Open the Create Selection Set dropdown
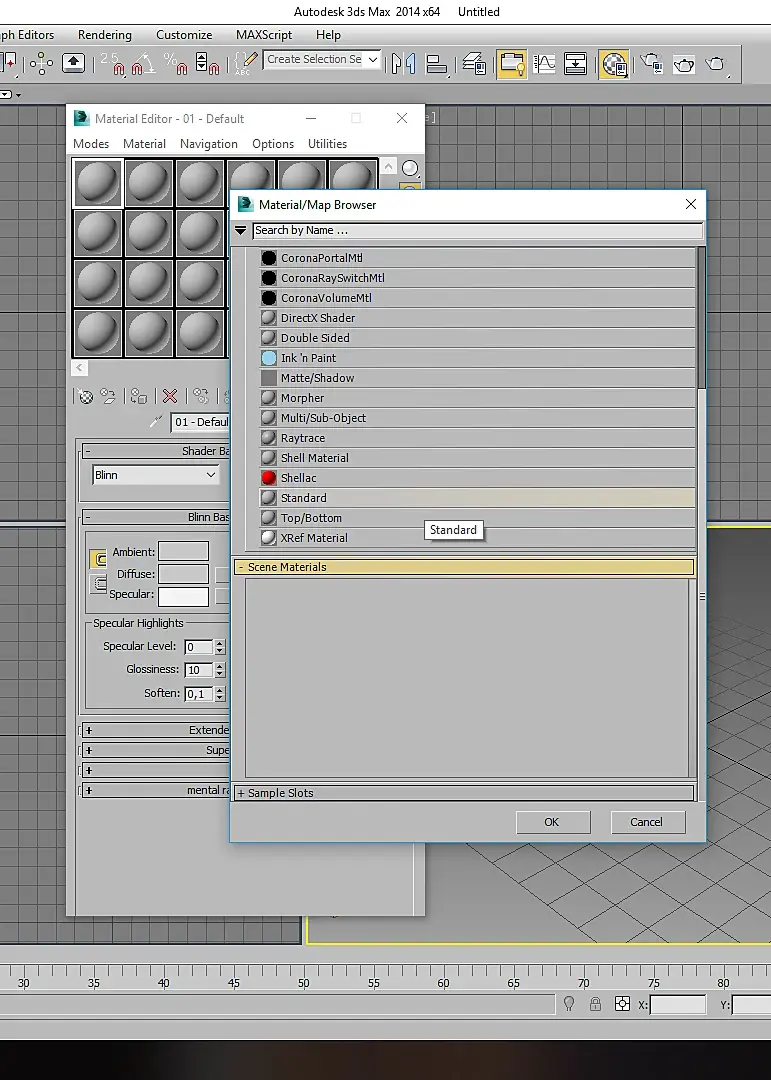Image resolution: width=771 pixels, height=1080 pixels. click(x=373, y=59)
